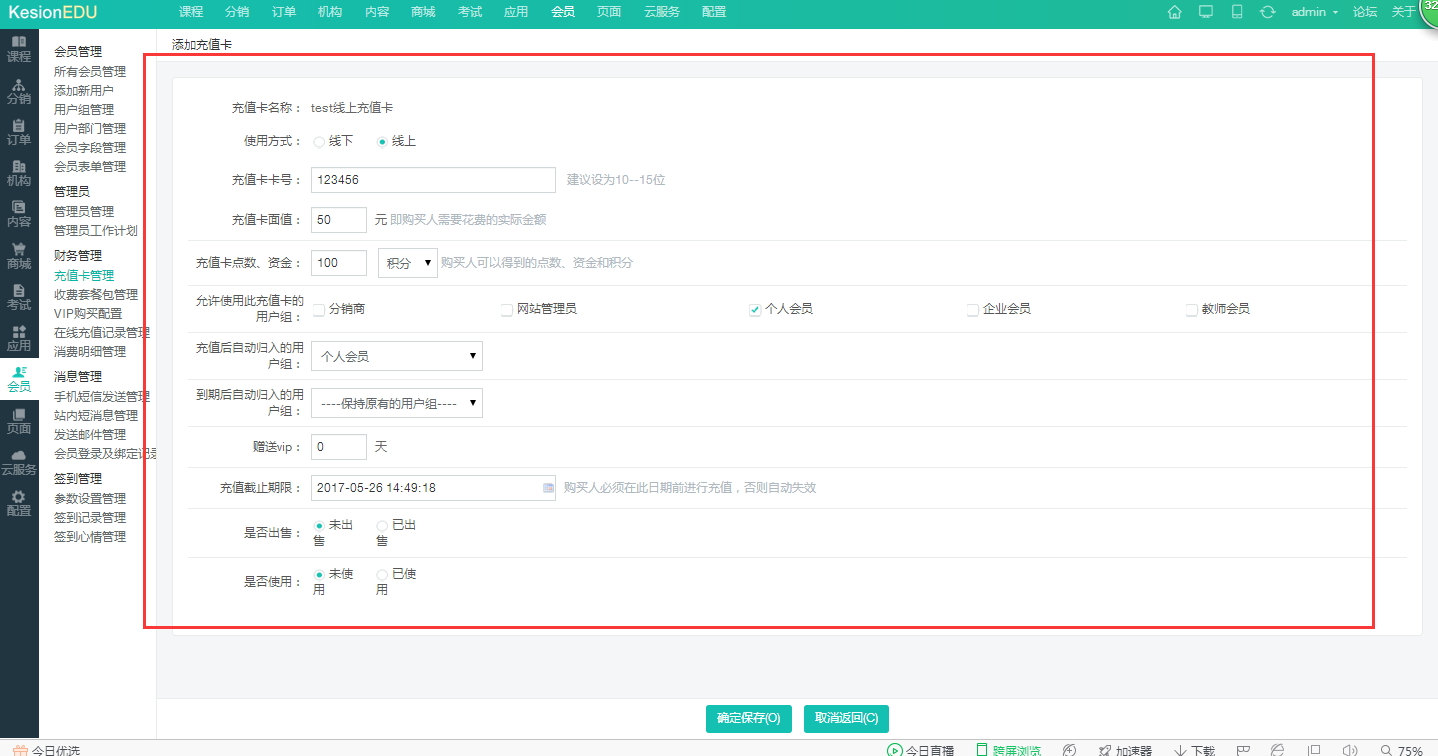This screenshot has height=756, width=1438.
Task: Click the 充值截止期限 date input field
Action: [430, 487]
